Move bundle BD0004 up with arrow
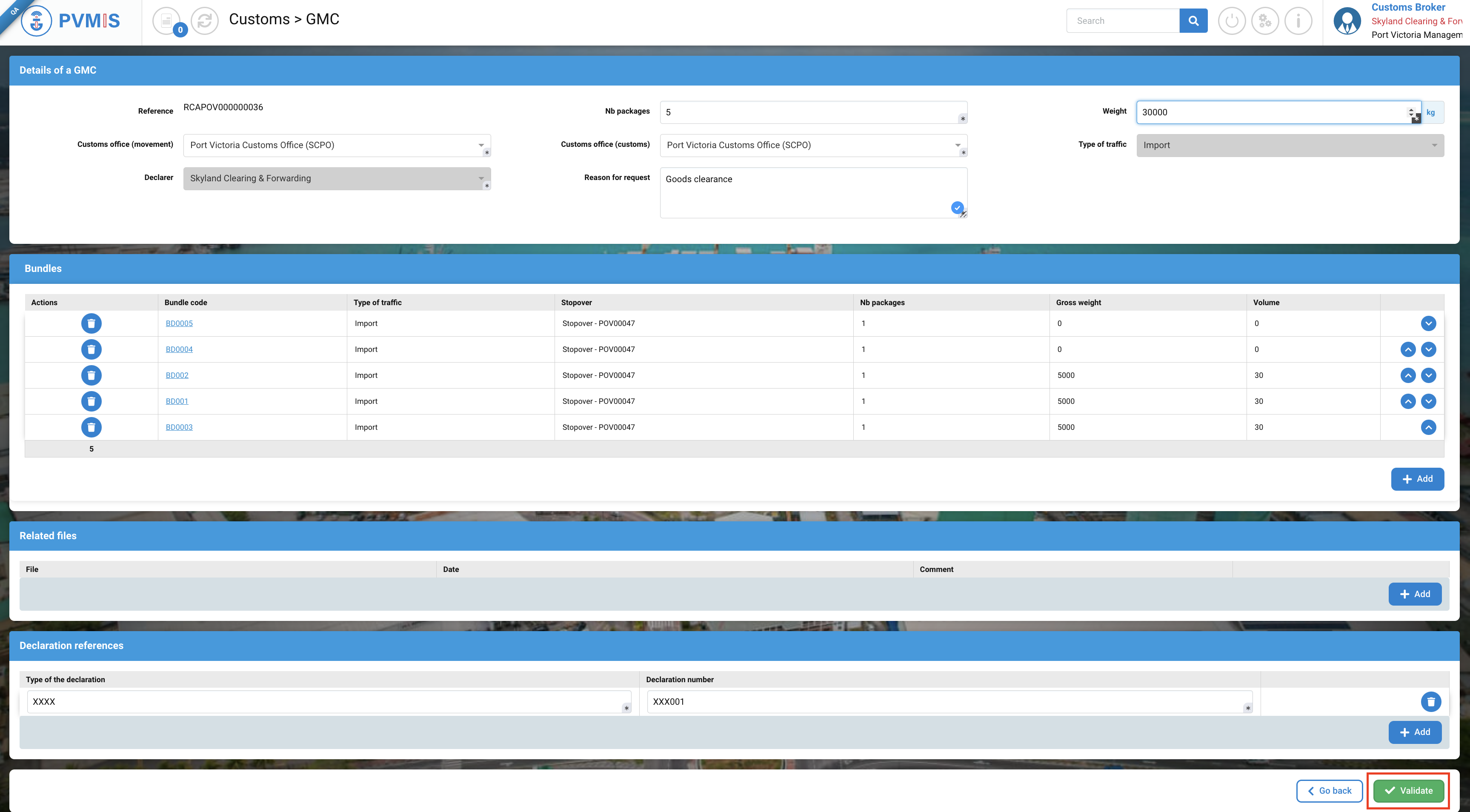The height and width of the screenshot is (812, 1470). pyautogui.click(x=1408, y=349)
